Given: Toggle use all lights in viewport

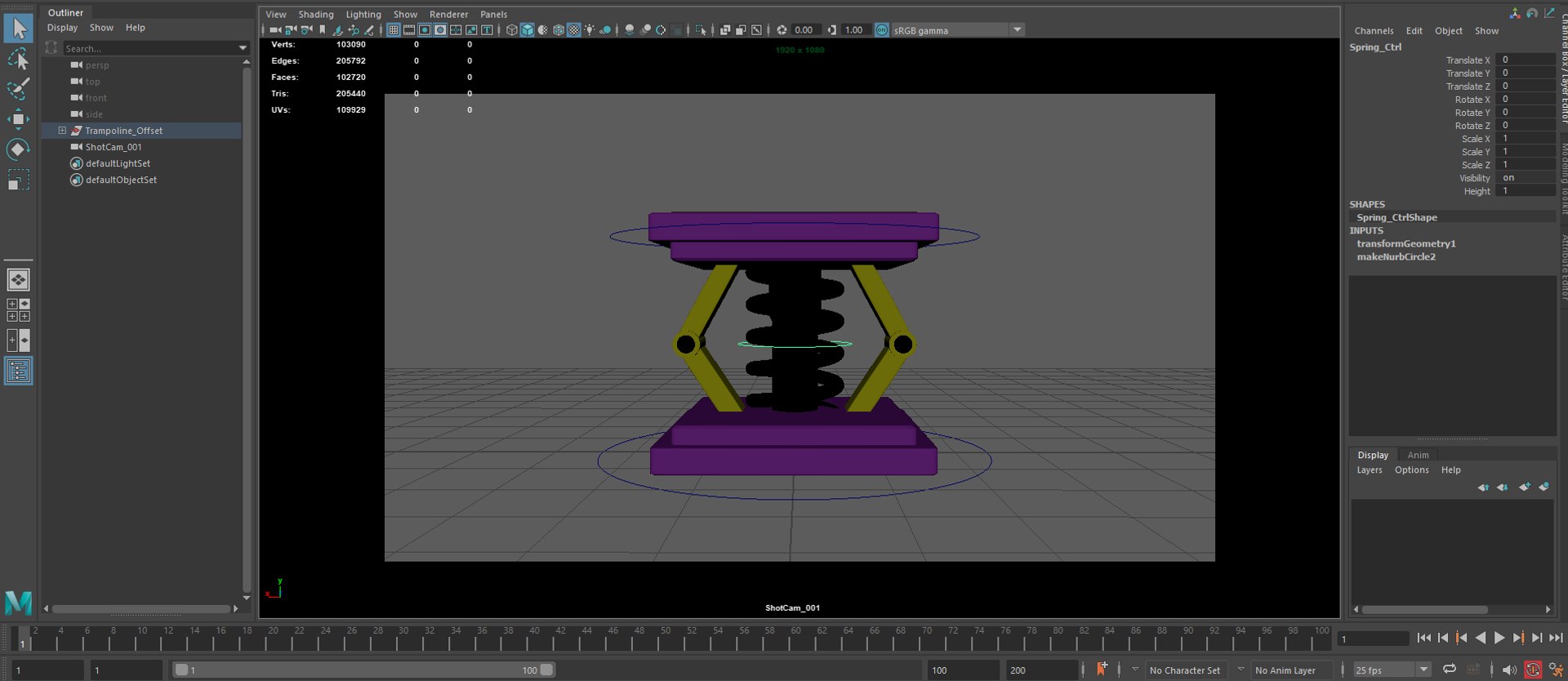Looking at the screenshot, I should 590,30.
